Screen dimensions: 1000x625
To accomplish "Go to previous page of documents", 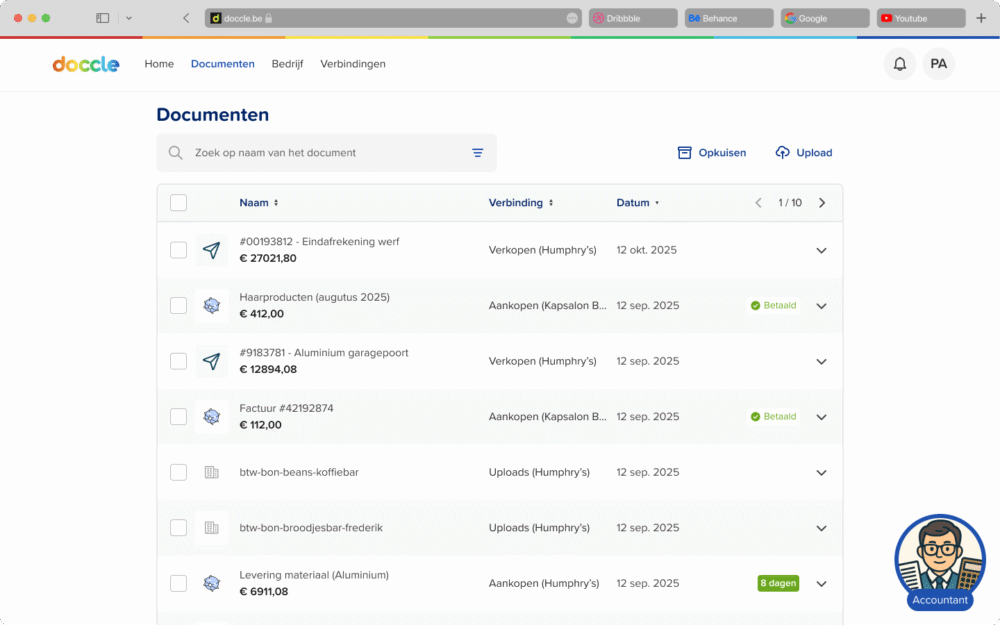I will coord(758,203).
